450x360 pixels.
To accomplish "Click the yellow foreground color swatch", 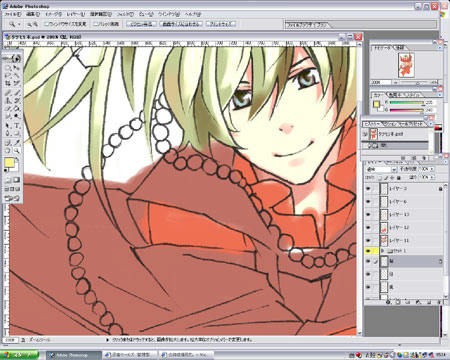I will point(9,163).
